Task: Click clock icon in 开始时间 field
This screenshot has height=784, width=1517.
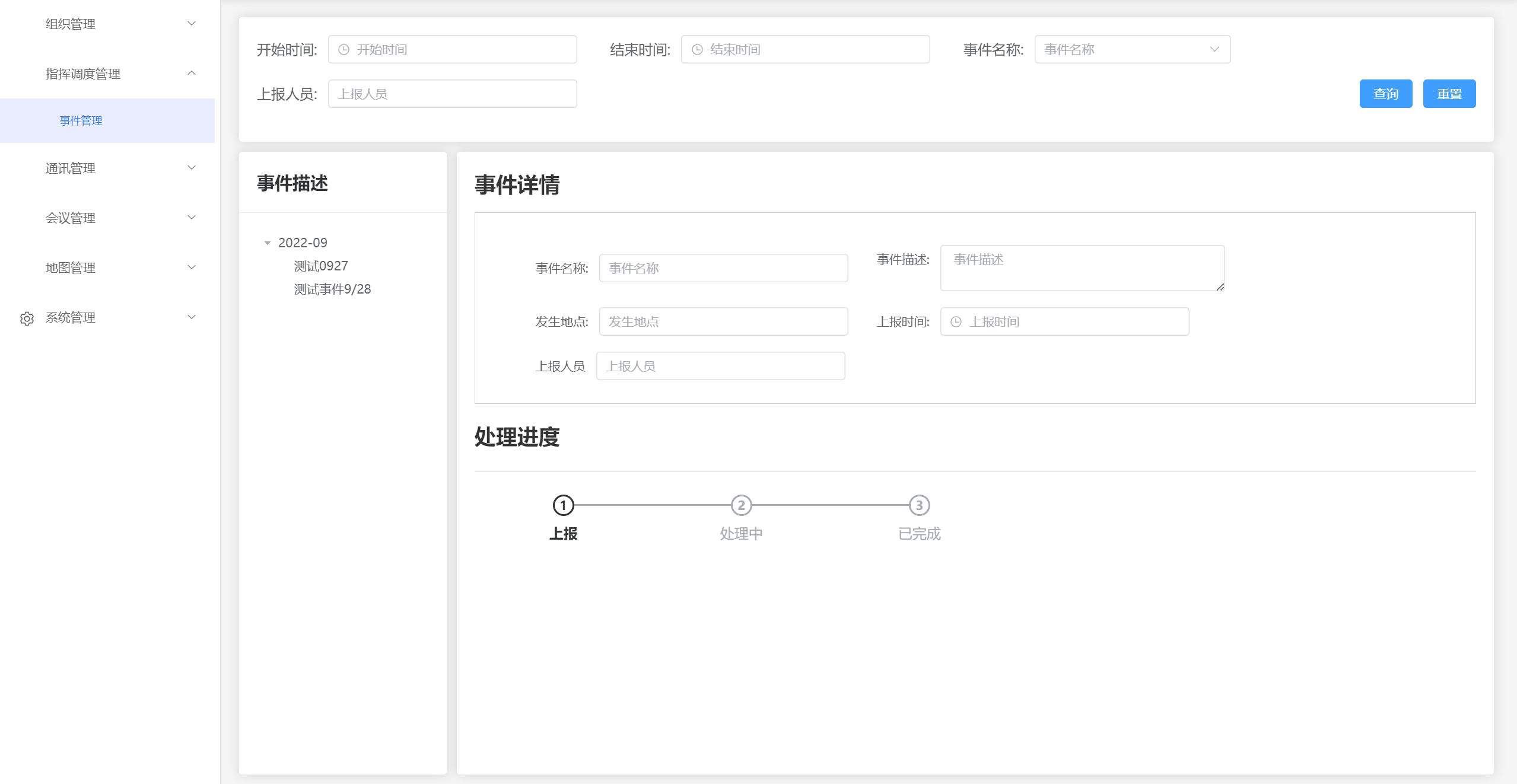Action: pos(344,50)
